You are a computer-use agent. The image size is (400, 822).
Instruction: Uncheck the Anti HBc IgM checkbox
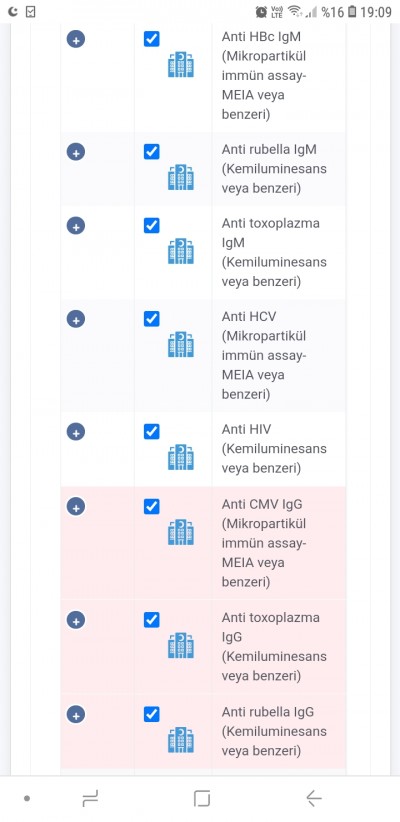pyautogui.click(x=152, y=39)
